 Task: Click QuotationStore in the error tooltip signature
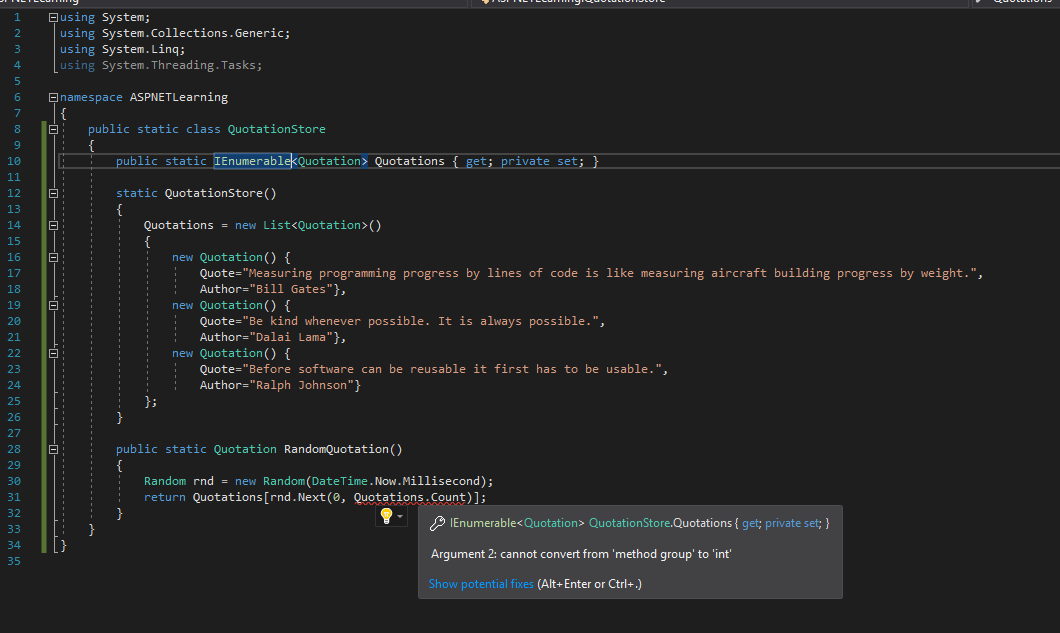(631, 521)
